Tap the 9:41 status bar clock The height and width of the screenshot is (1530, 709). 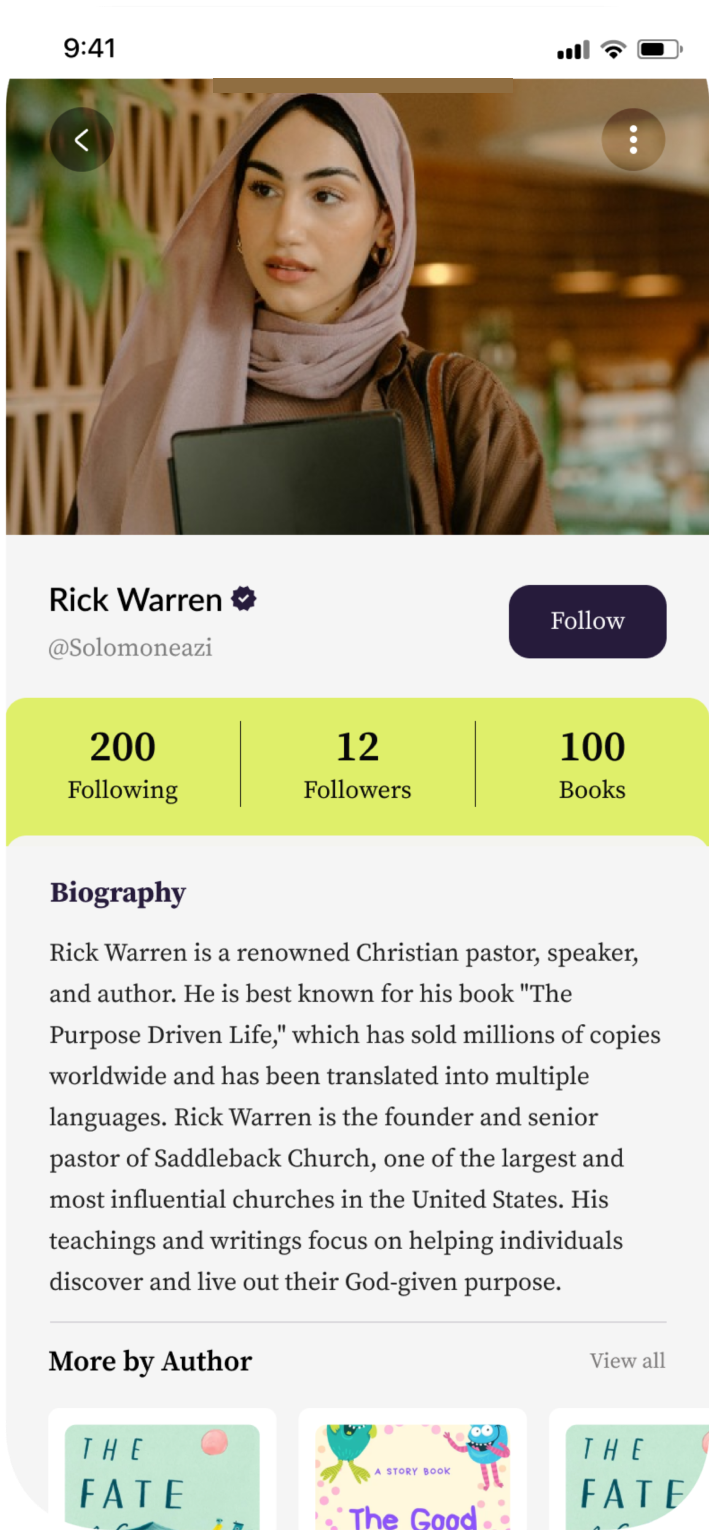click(90, 48)
